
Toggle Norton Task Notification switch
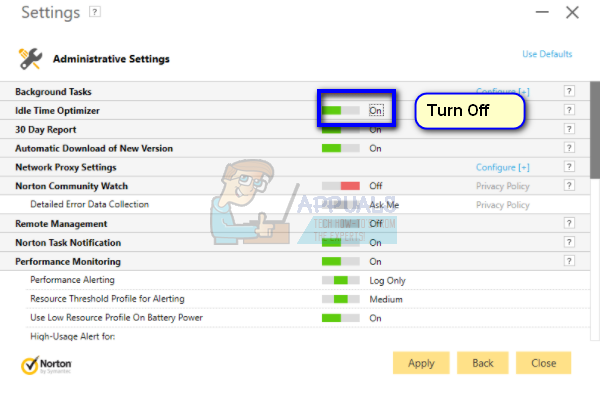[341, 243]
